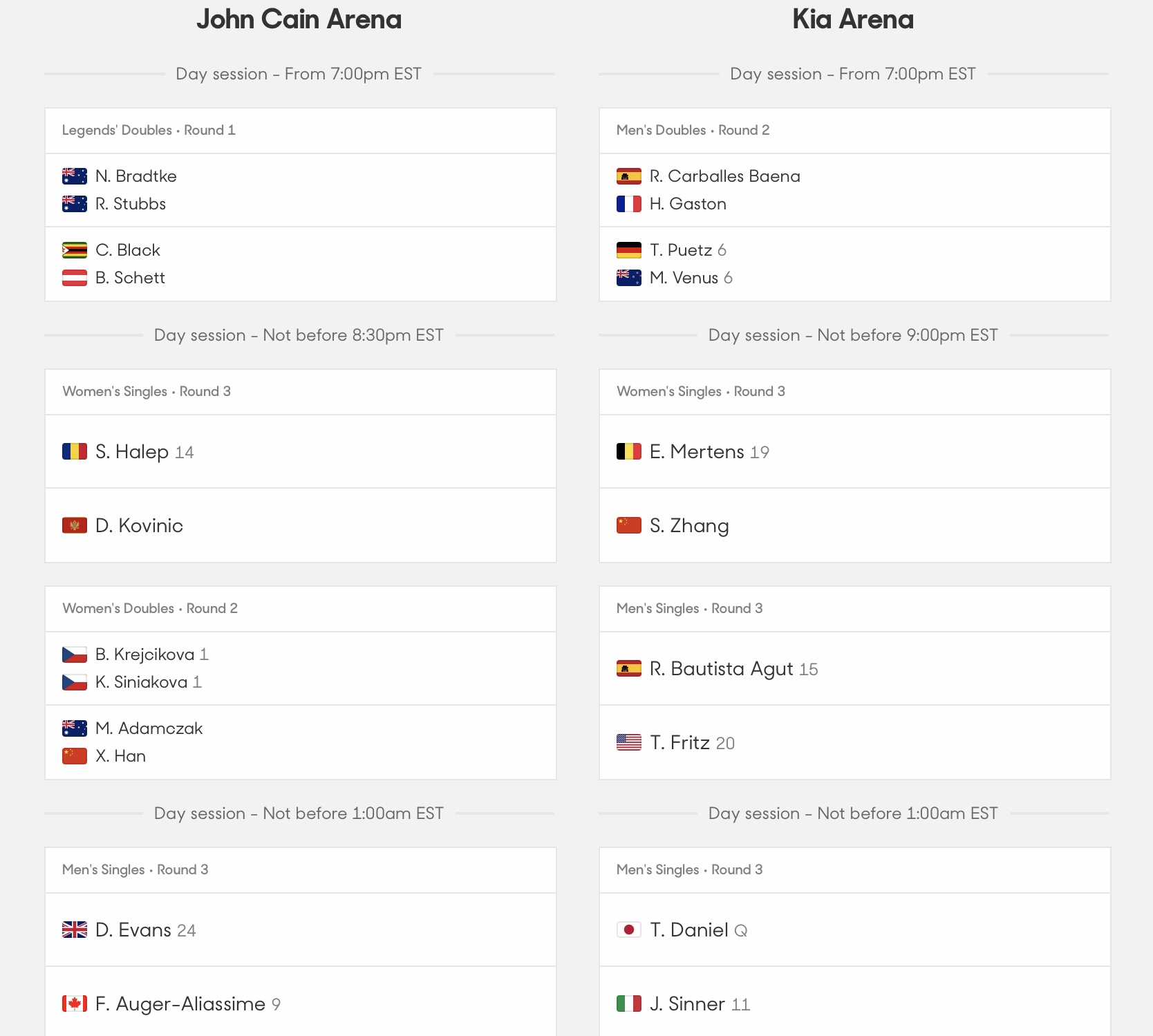The image size is (1153, 1036).
Task: Open R. Bautista Agut player link
Action: [721, 669]
